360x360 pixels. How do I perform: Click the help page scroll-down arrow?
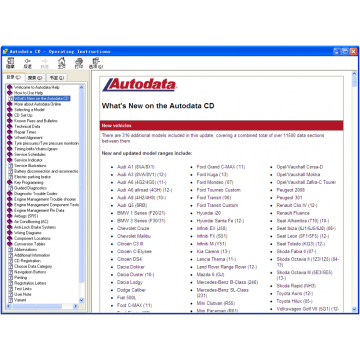coord(354,309)
